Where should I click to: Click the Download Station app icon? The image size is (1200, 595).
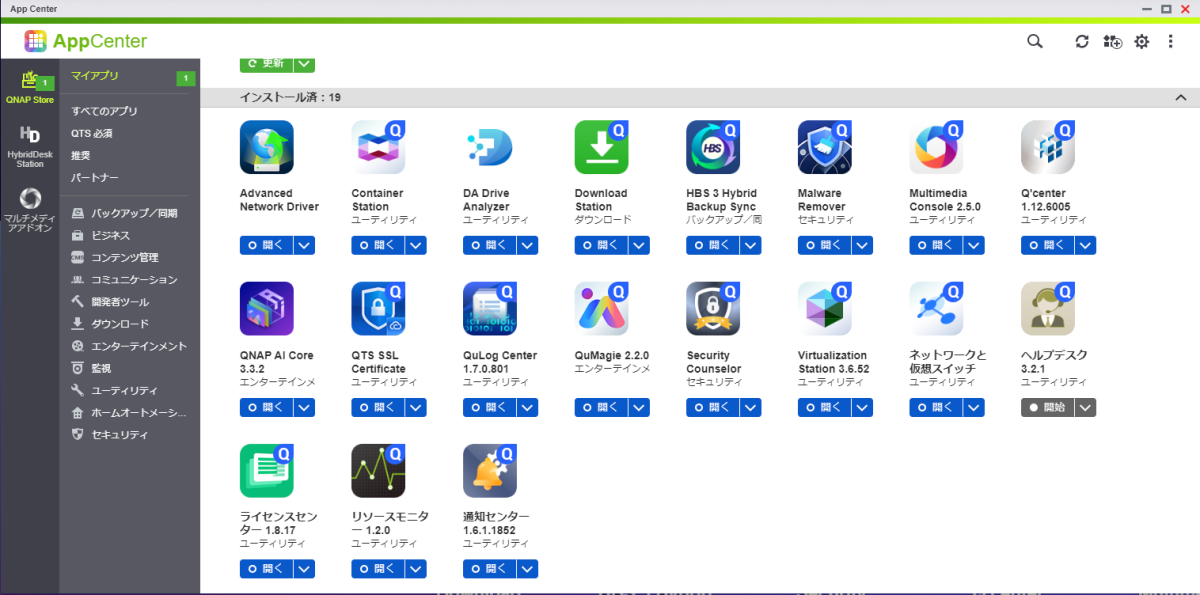click(601, 148)
